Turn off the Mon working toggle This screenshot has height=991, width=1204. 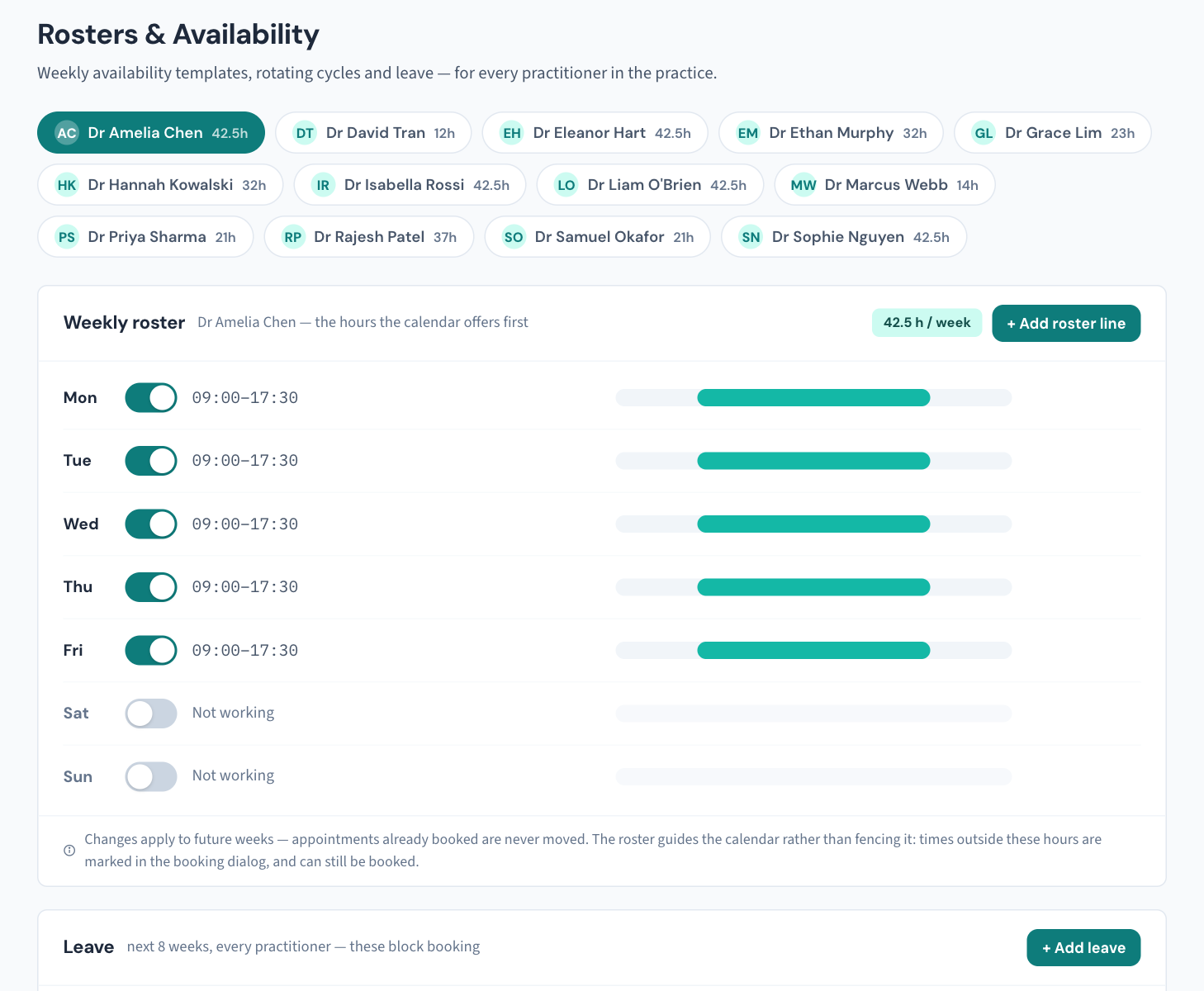(x=151, y=398)
